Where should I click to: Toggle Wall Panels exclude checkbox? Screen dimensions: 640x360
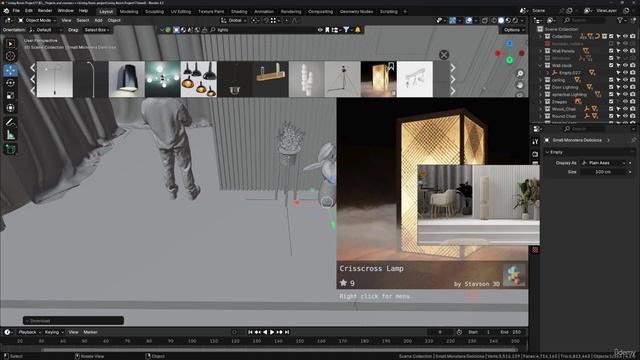point(611,51)
